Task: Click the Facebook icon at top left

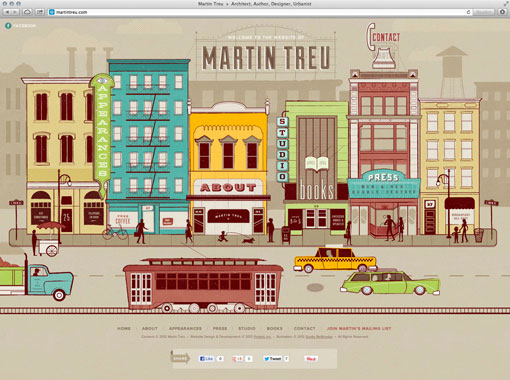Action: click(8, 26)
